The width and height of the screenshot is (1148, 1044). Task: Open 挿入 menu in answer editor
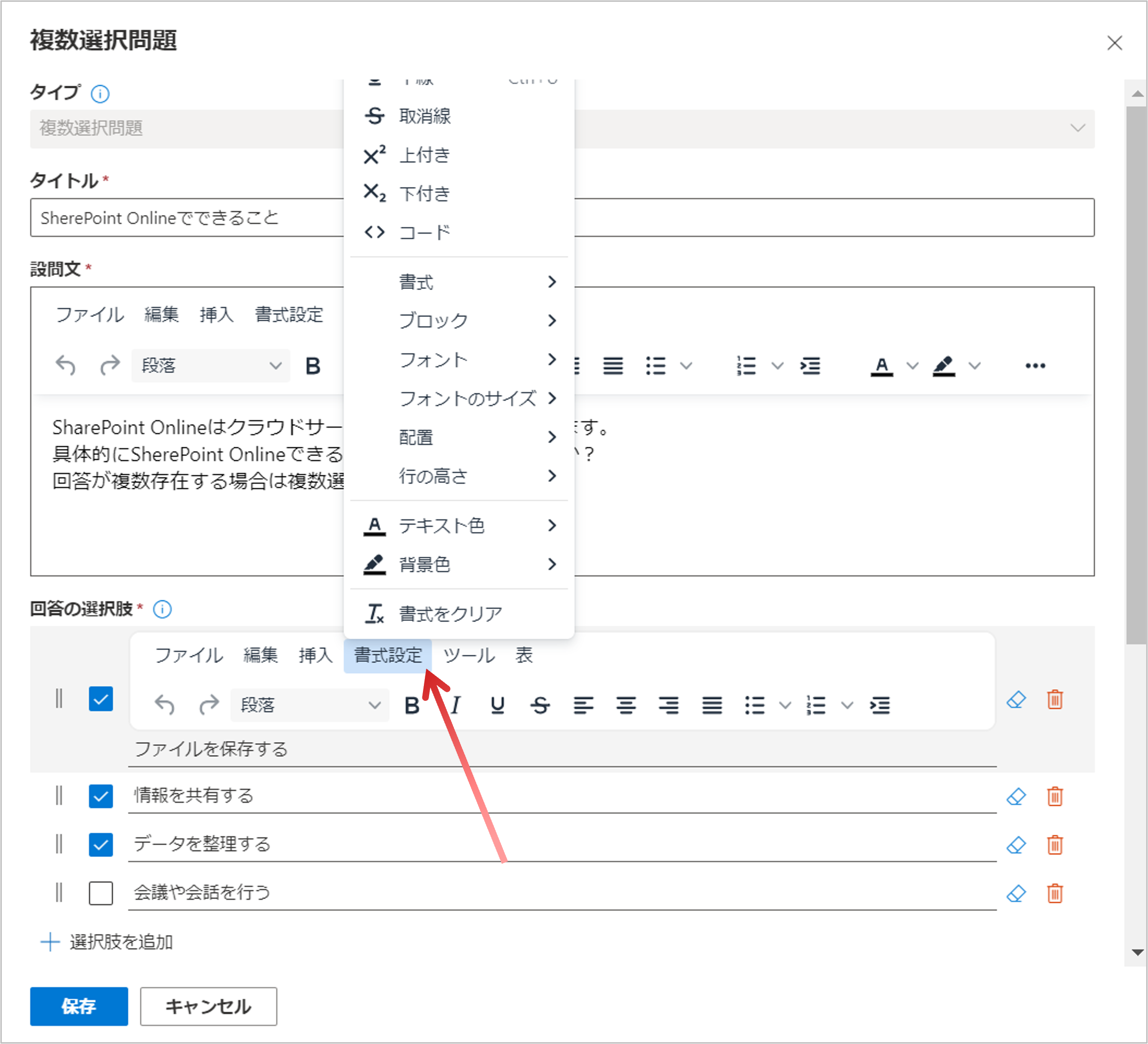[x=315, y=656]
